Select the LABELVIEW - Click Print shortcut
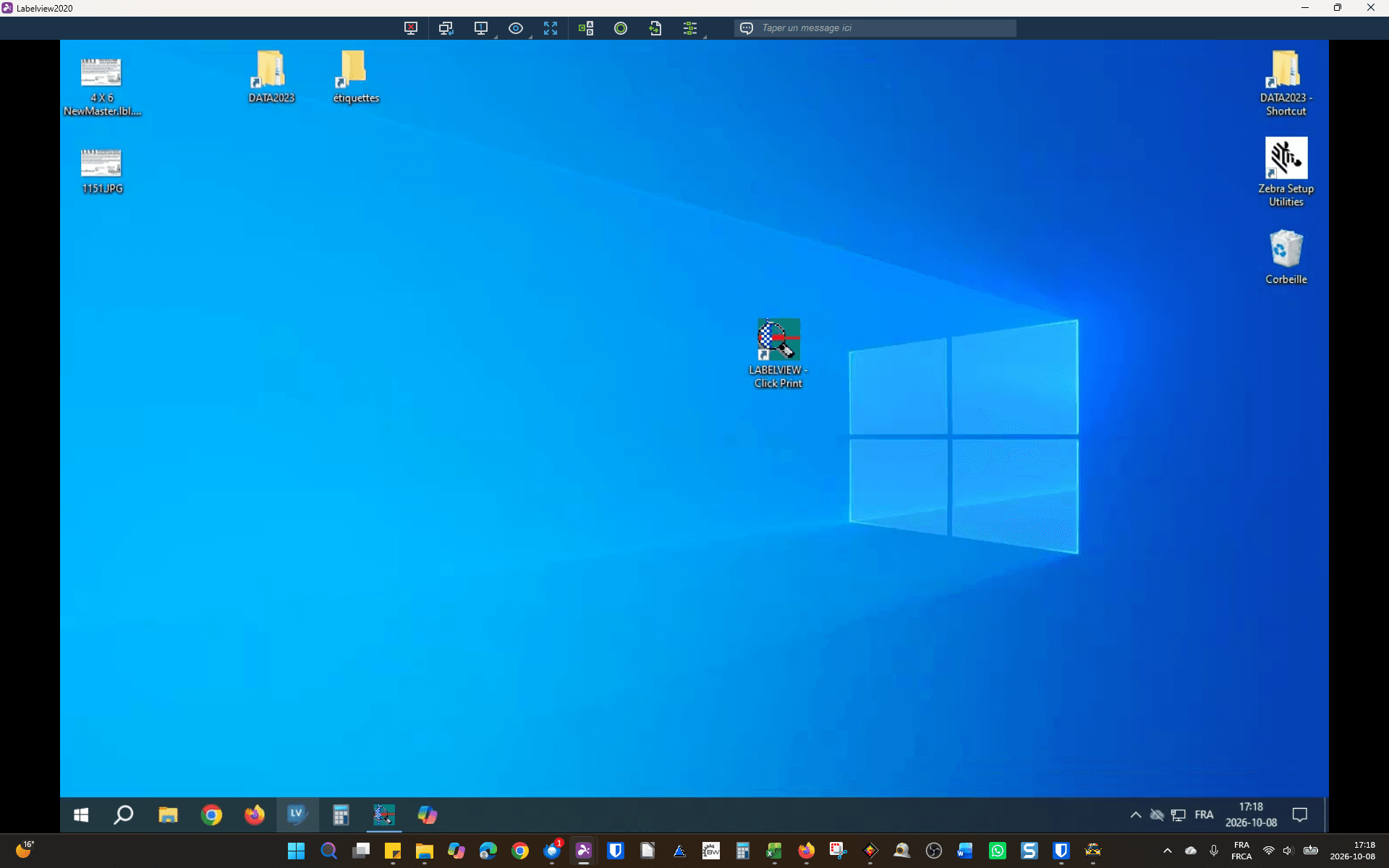1389x868 pixels. (778, 354)
